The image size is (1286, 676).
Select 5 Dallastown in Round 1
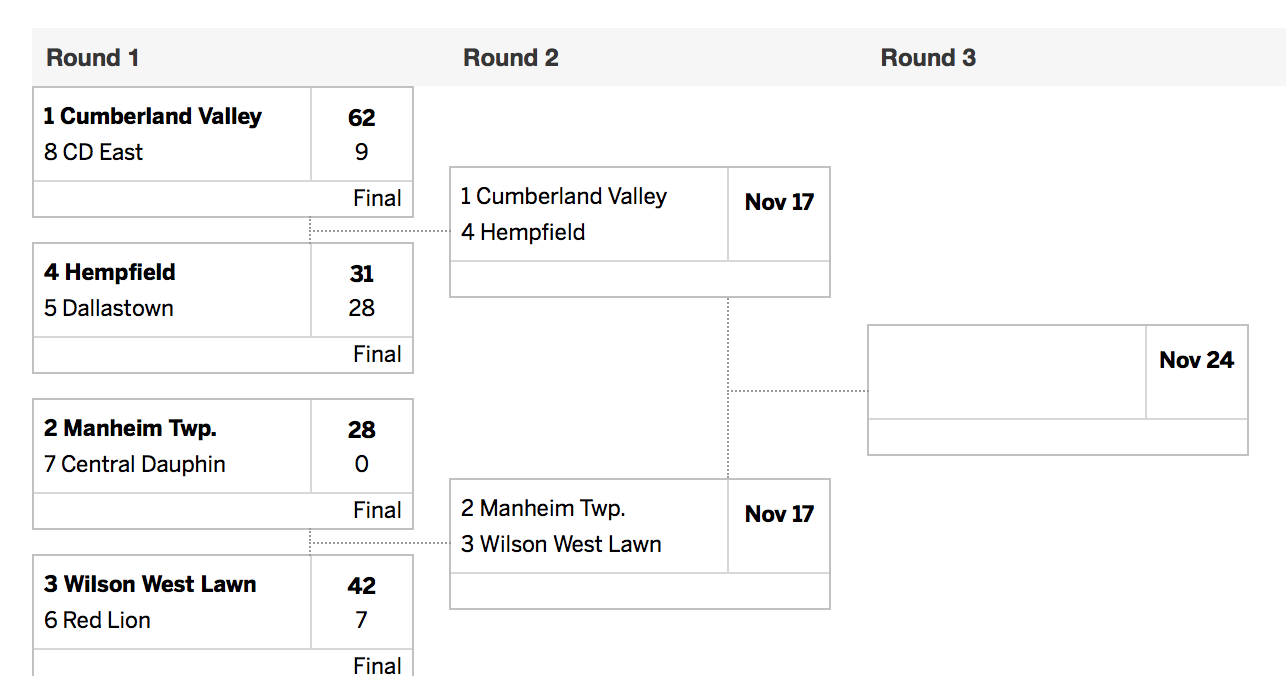point(109,308)
